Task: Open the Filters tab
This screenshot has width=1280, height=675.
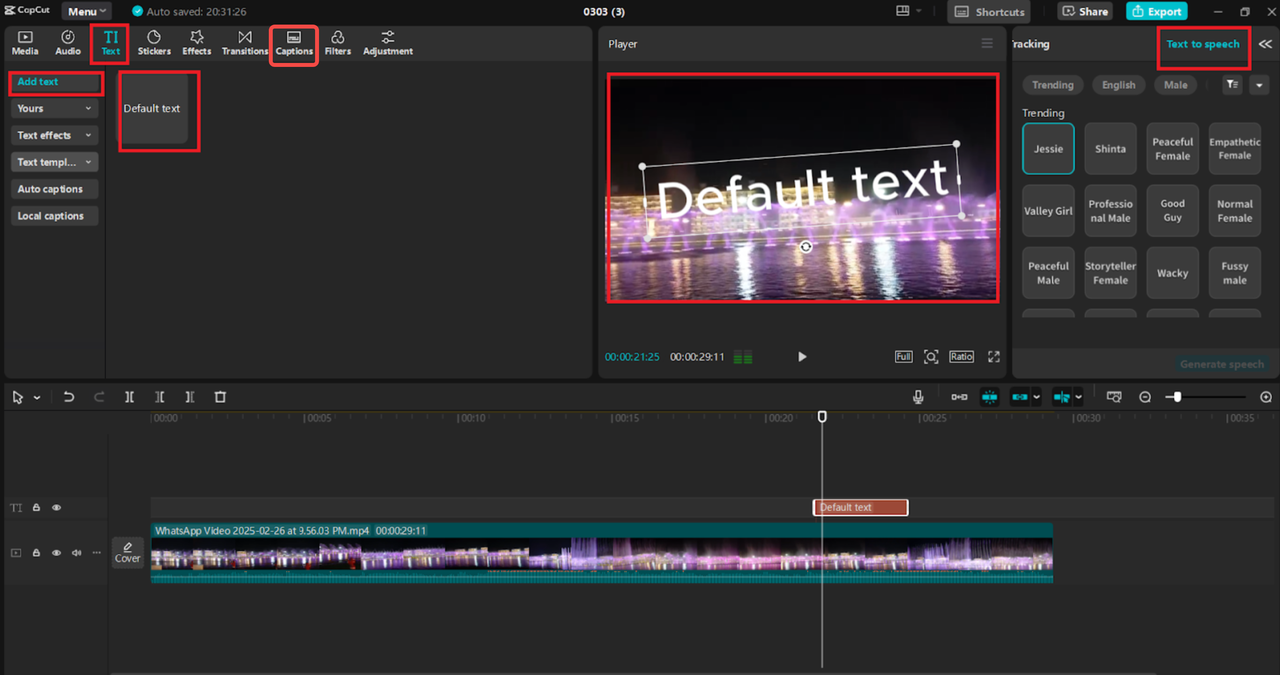Action: point(338,43)
